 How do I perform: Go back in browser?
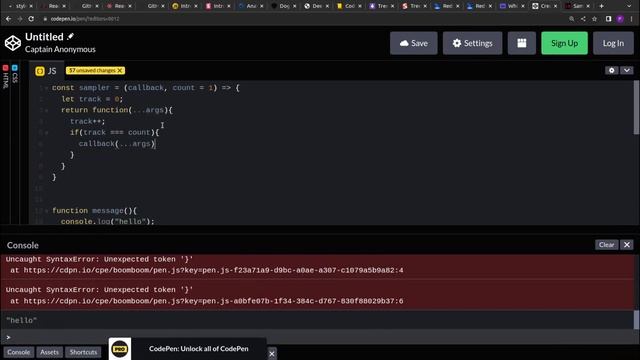[9, 19]
